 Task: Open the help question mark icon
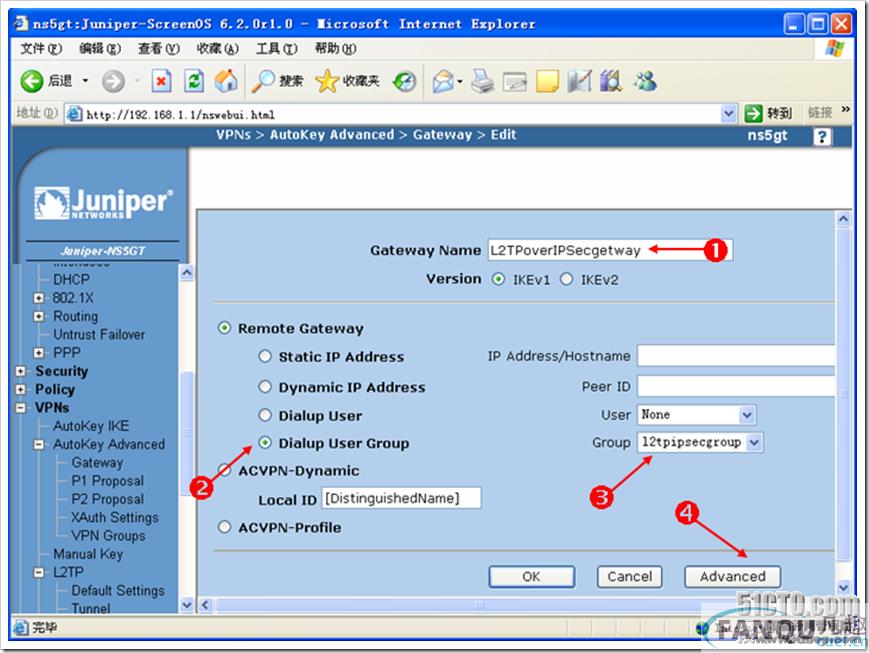[x=822, y=136]
